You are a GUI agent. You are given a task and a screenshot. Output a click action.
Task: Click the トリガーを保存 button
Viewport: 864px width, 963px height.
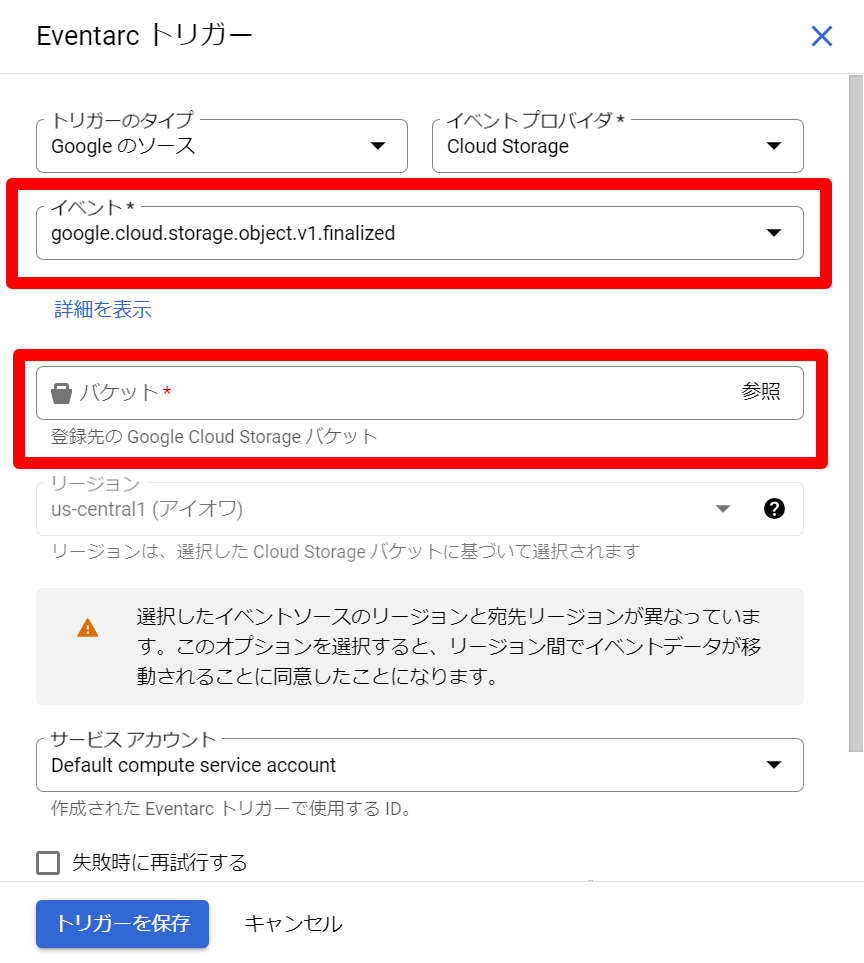point(121,924)
